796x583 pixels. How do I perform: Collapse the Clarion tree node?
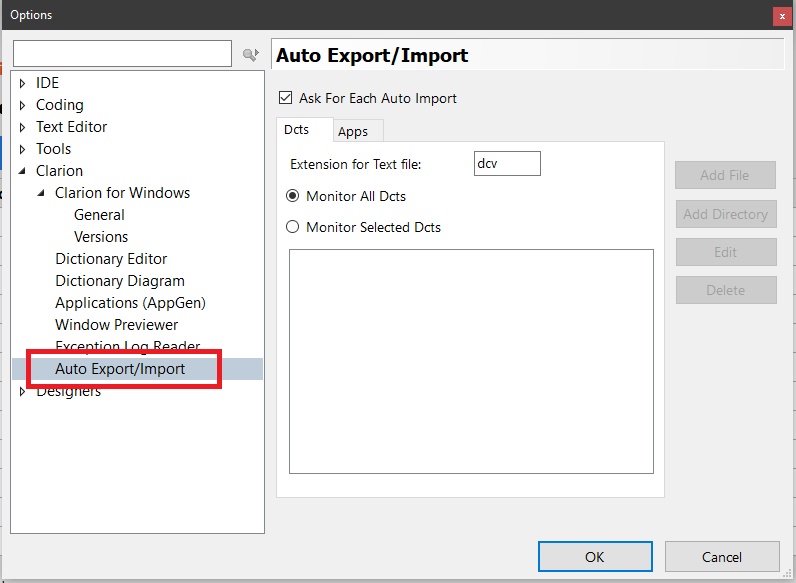click(23, 171)
